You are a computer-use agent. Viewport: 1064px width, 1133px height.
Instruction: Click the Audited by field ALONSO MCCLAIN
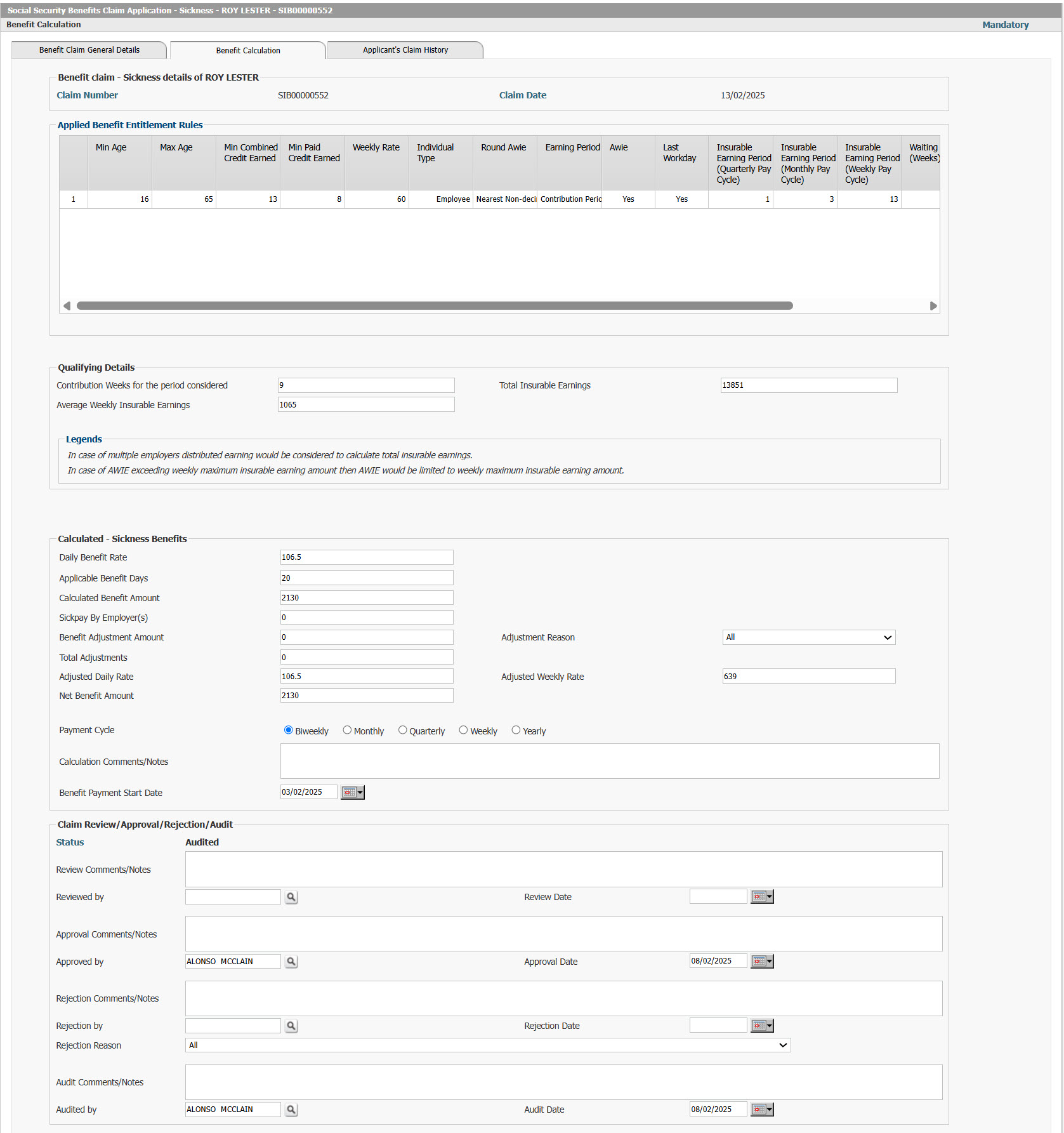point(233,1110)
